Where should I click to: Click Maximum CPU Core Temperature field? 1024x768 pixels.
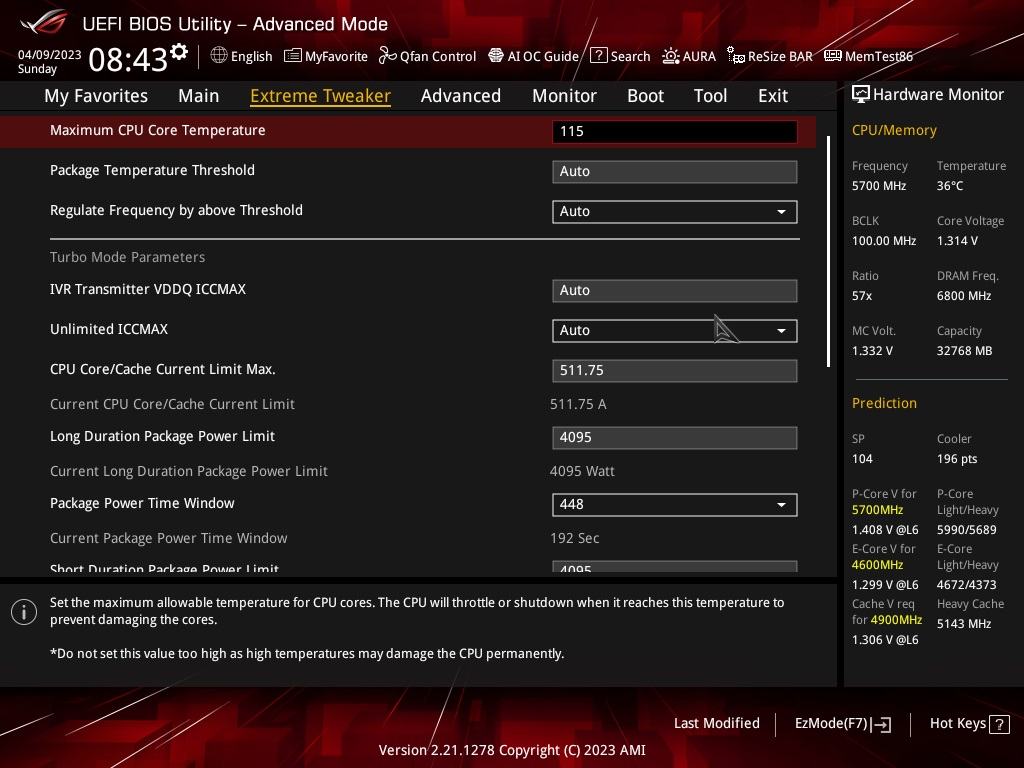coord(675,131)
